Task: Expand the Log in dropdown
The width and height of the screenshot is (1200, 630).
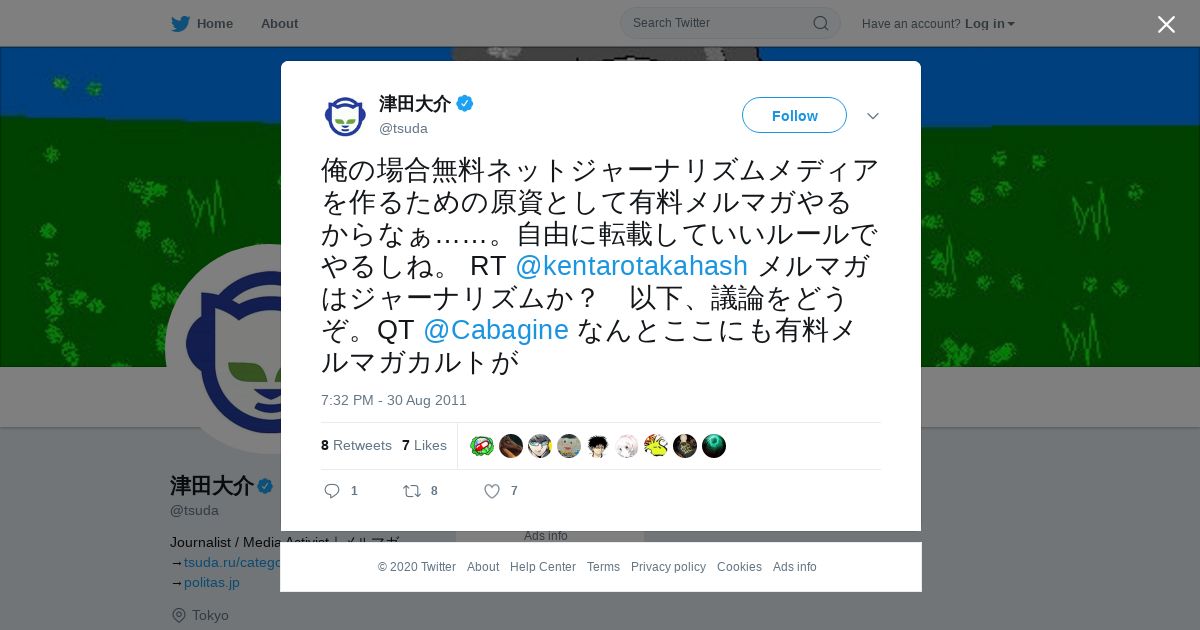Action: pos(990,23)
